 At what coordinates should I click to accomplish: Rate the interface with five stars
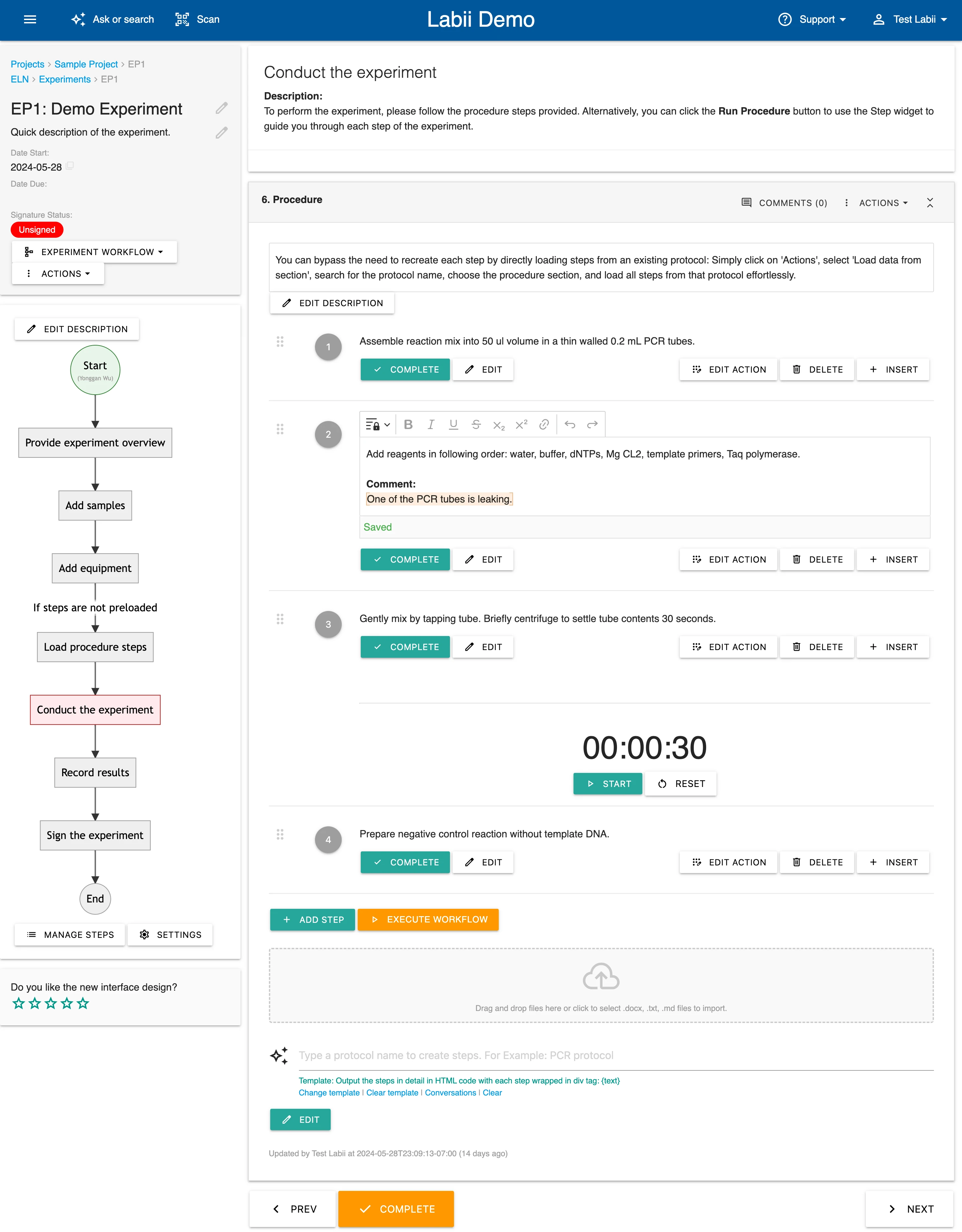83,1004
